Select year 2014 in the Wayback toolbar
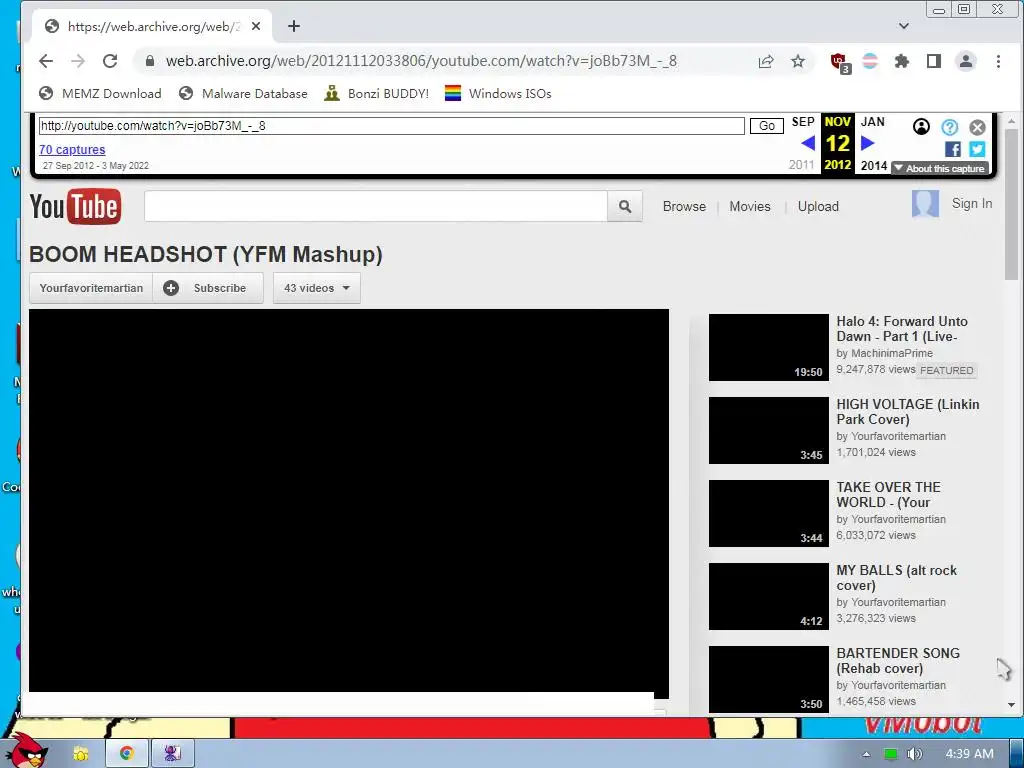1024x768 pixels. [x=874, y=166]
